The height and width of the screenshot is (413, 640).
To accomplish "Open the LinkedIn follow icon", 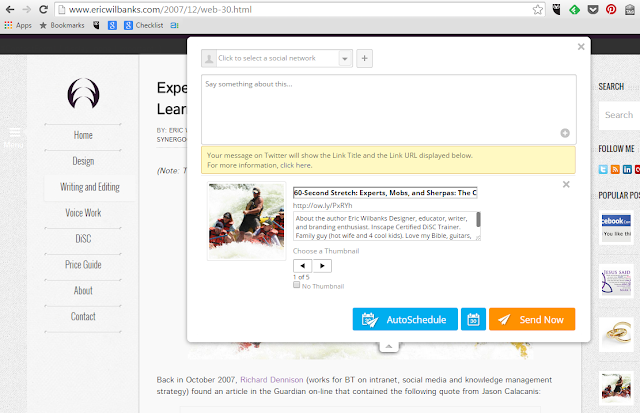I will tap(627, 169).
